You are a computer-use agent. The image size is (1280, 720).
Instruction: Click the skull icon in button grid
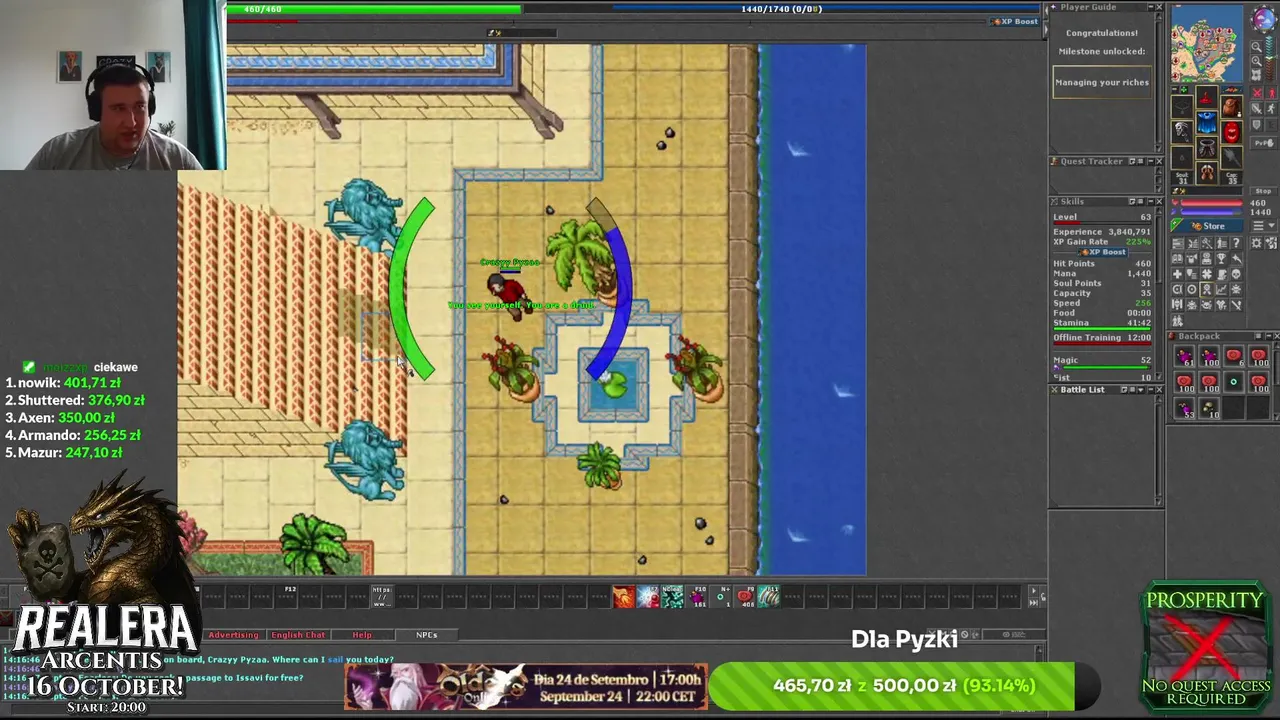click(x=1236, y=274)
